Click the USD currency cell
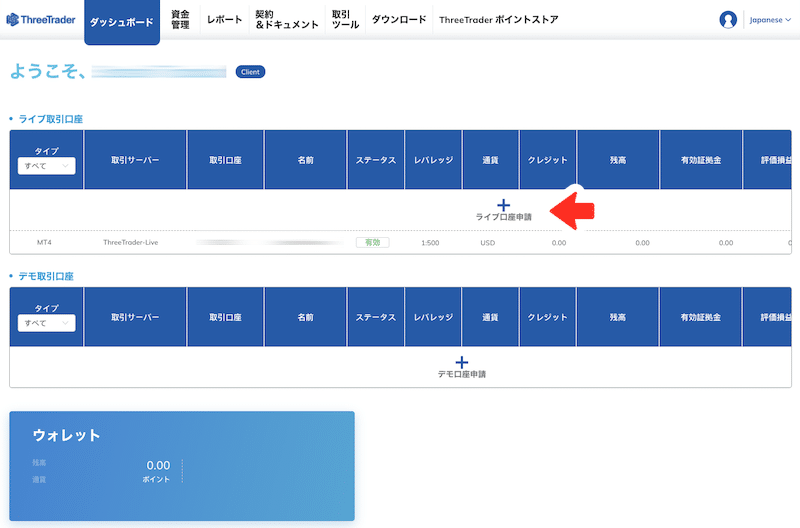The width and height of the screenshot is (800, 528). (x=488, y=243)
